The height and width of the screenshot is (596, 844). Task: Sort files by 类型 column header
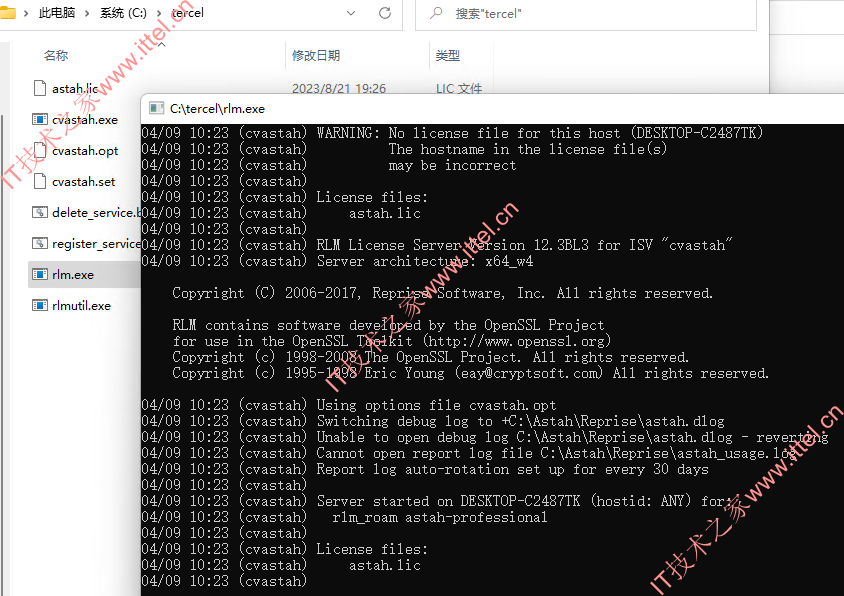click(448, 55)
